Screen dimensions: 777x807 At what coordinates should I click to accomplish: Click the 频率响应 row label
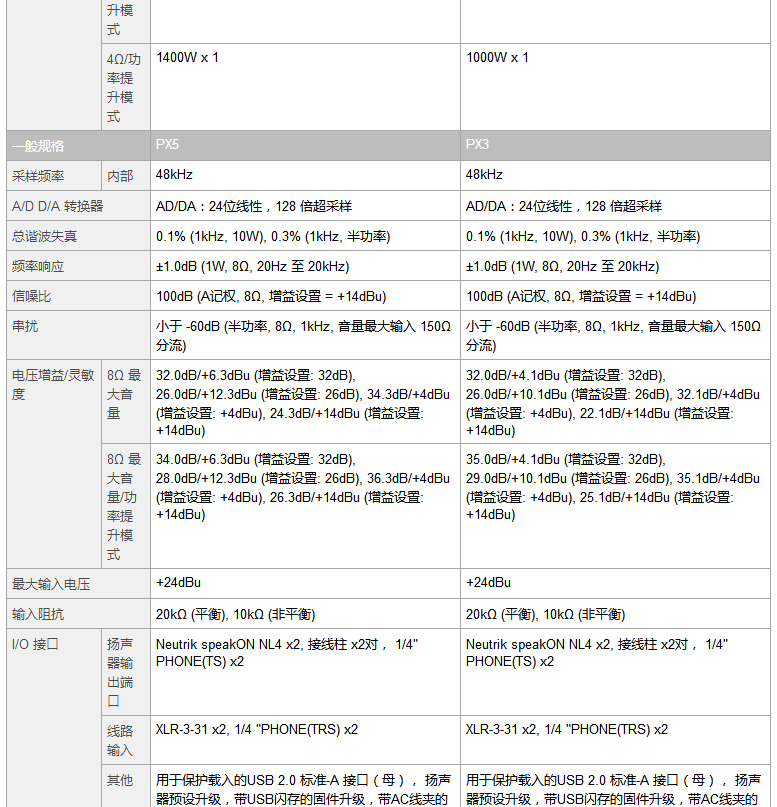tap(78, 266)
